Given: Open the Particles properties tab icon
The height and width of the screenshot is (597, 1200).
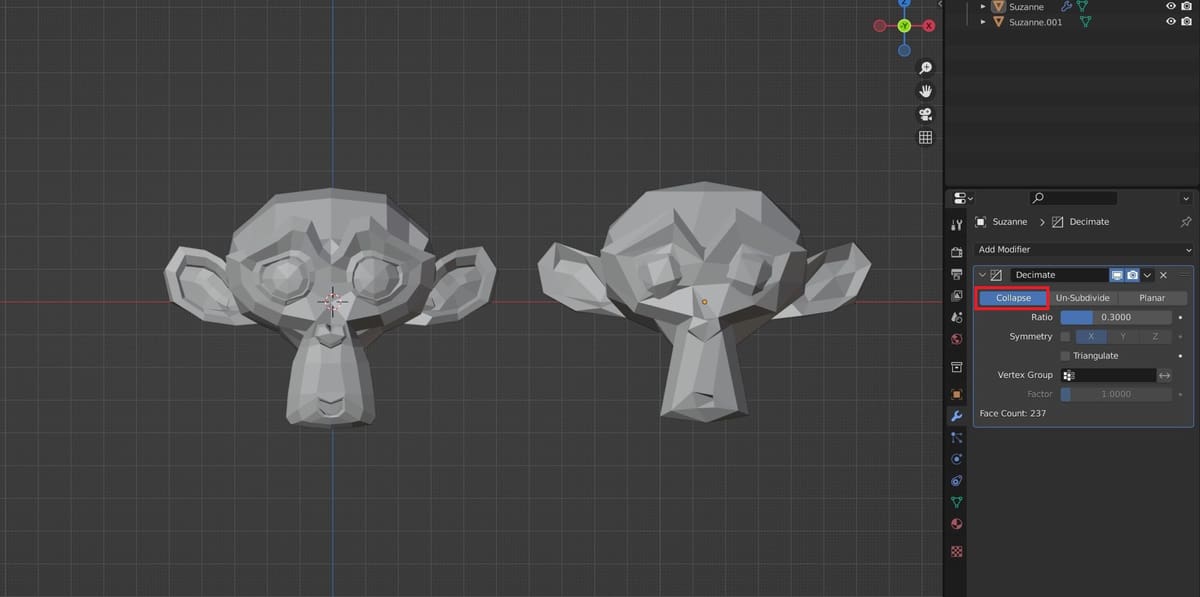Looking at the screenshot, I should click(x=957, y=437).
